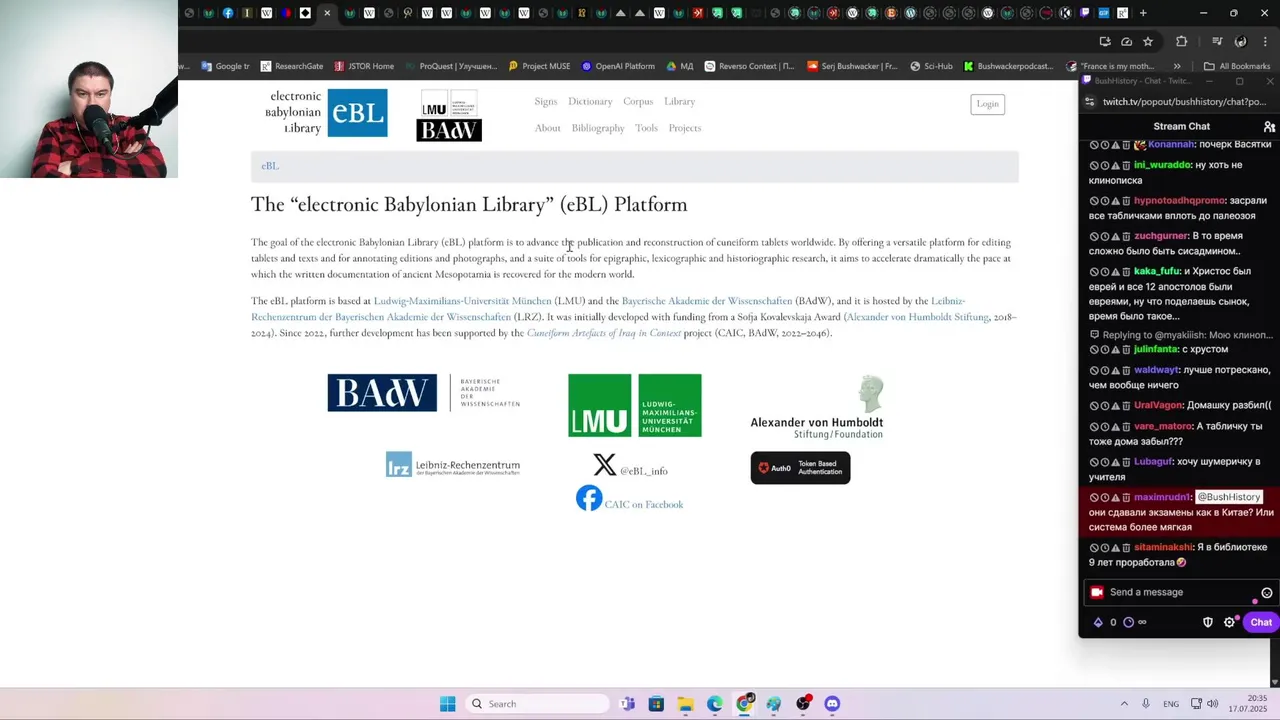
Task: Open the Bibliography page
Action: [598, 128]
